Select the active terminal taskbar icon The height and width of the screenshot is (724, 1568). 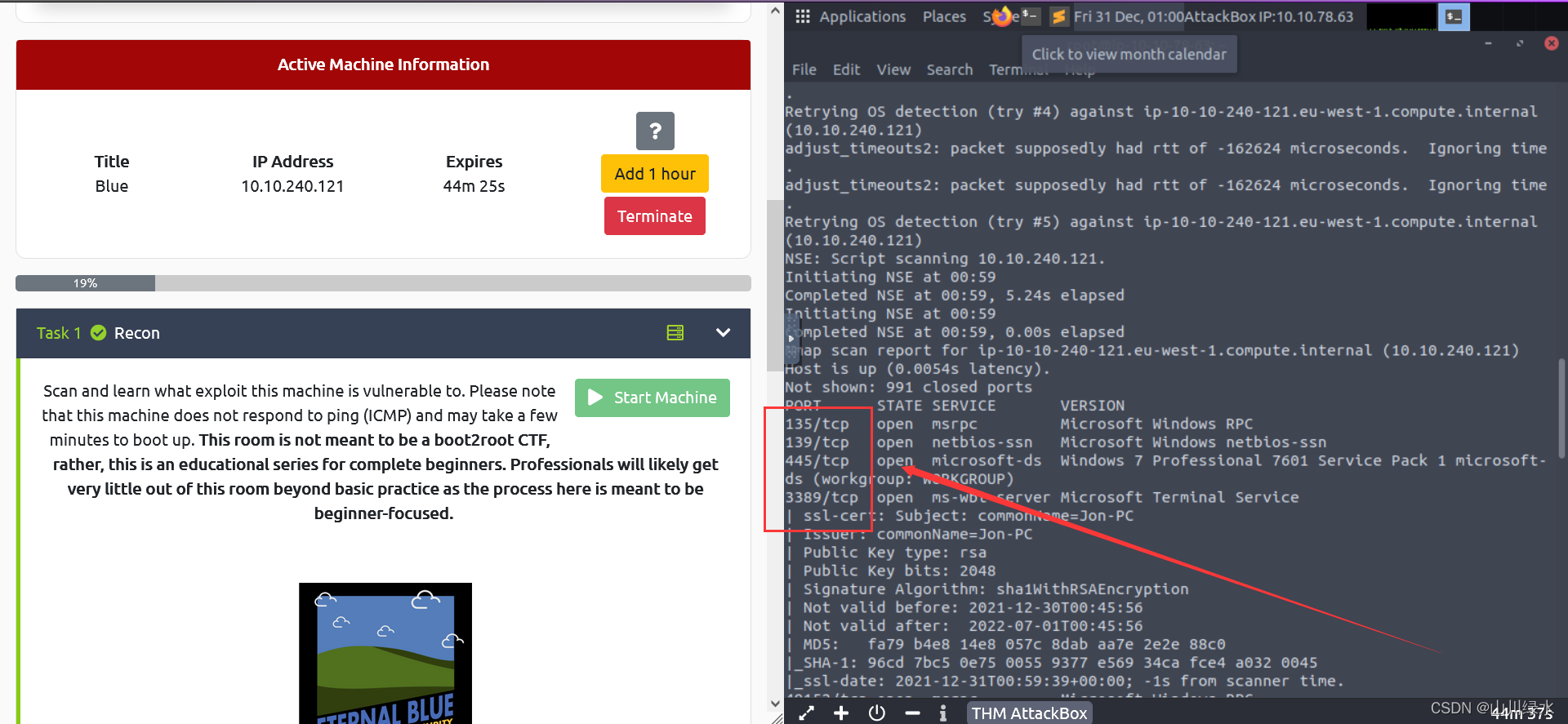1454,16
